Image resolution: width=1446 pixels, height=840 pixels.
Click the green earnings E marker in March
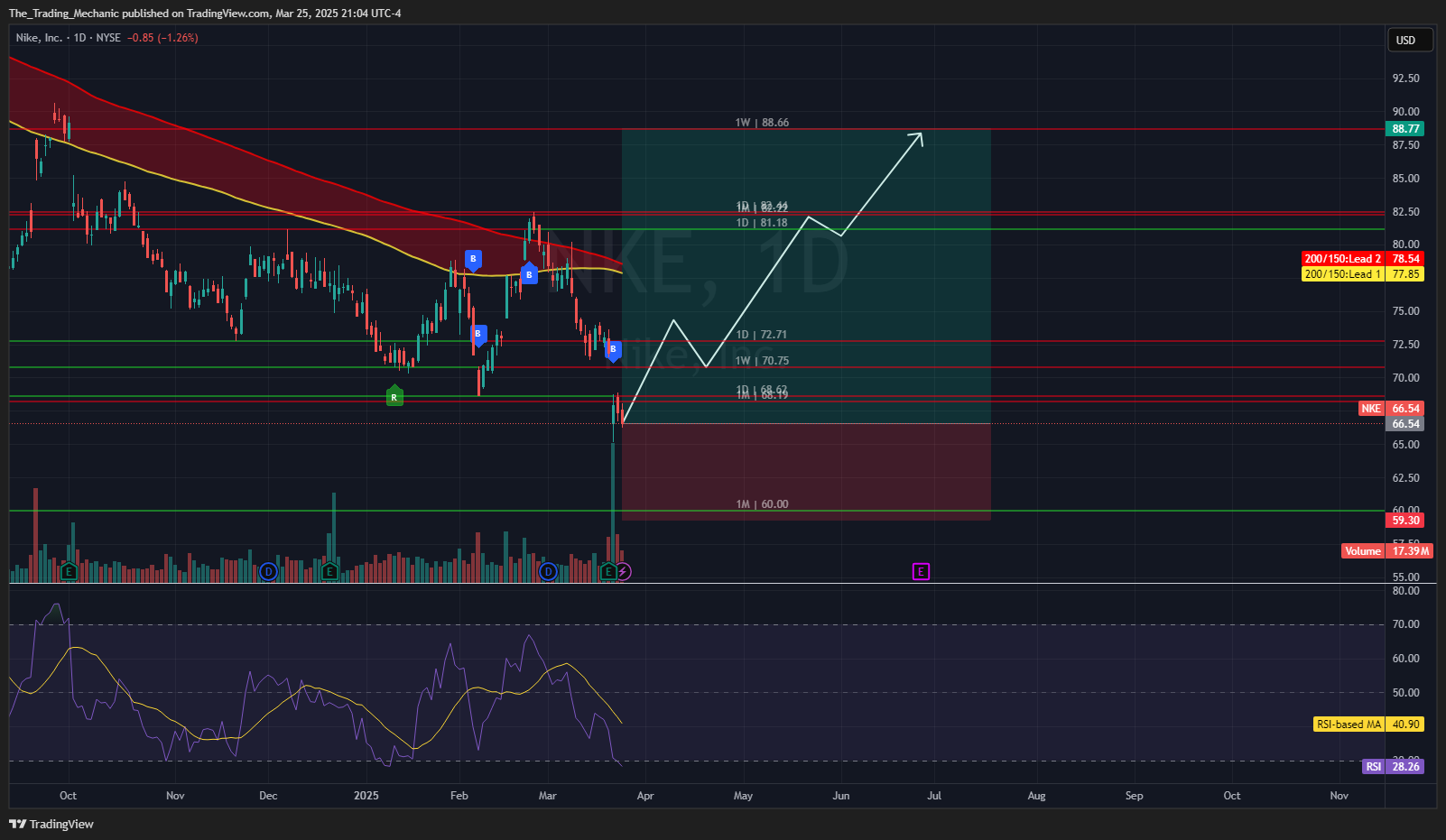(x=608, y=571)
